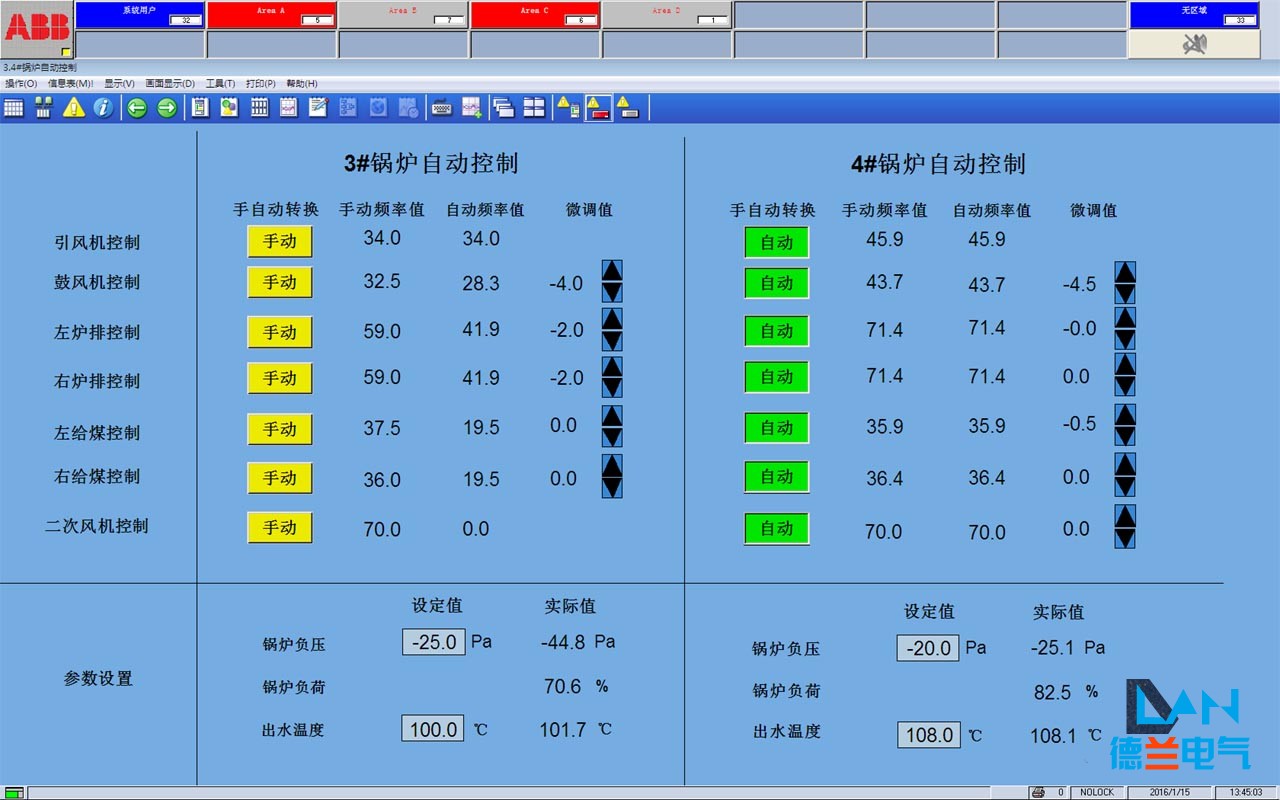Open the trend chart toolbar icon
The width and height of the screenshot is (1280, 800).
click(287, 107)
